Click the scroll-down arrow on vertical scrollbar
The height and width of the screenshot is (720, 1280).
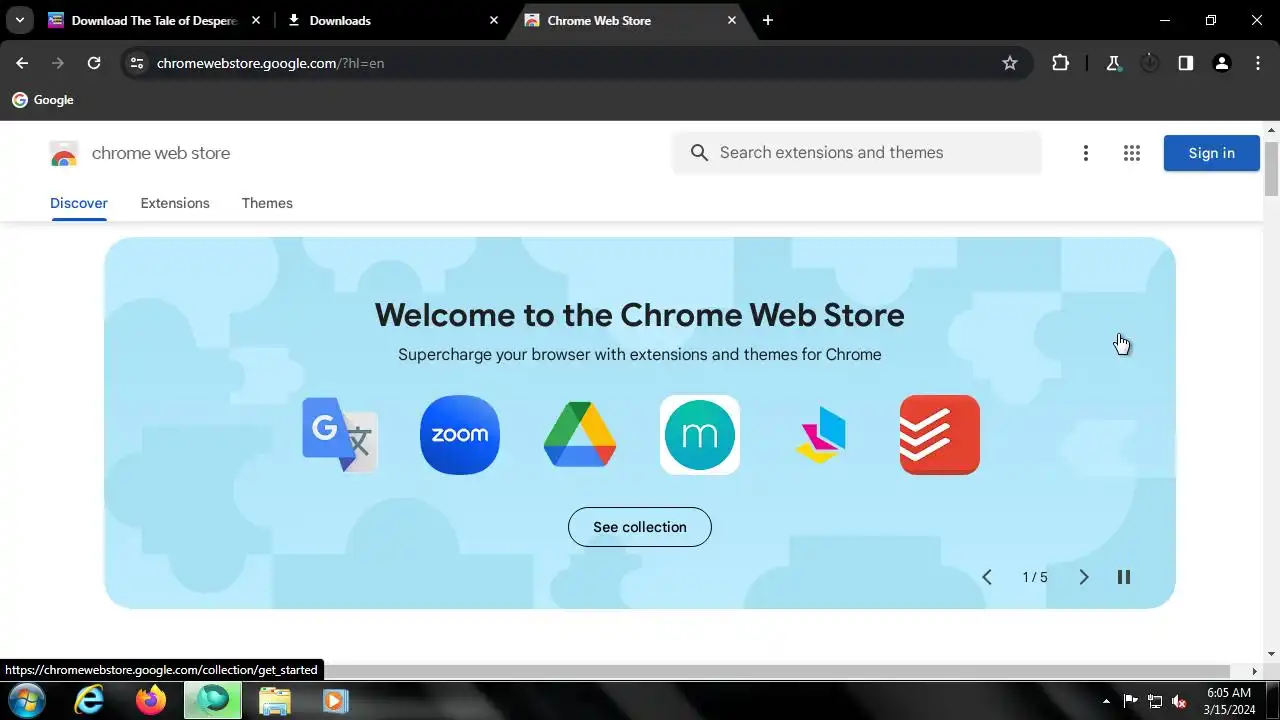point(1271,654)
